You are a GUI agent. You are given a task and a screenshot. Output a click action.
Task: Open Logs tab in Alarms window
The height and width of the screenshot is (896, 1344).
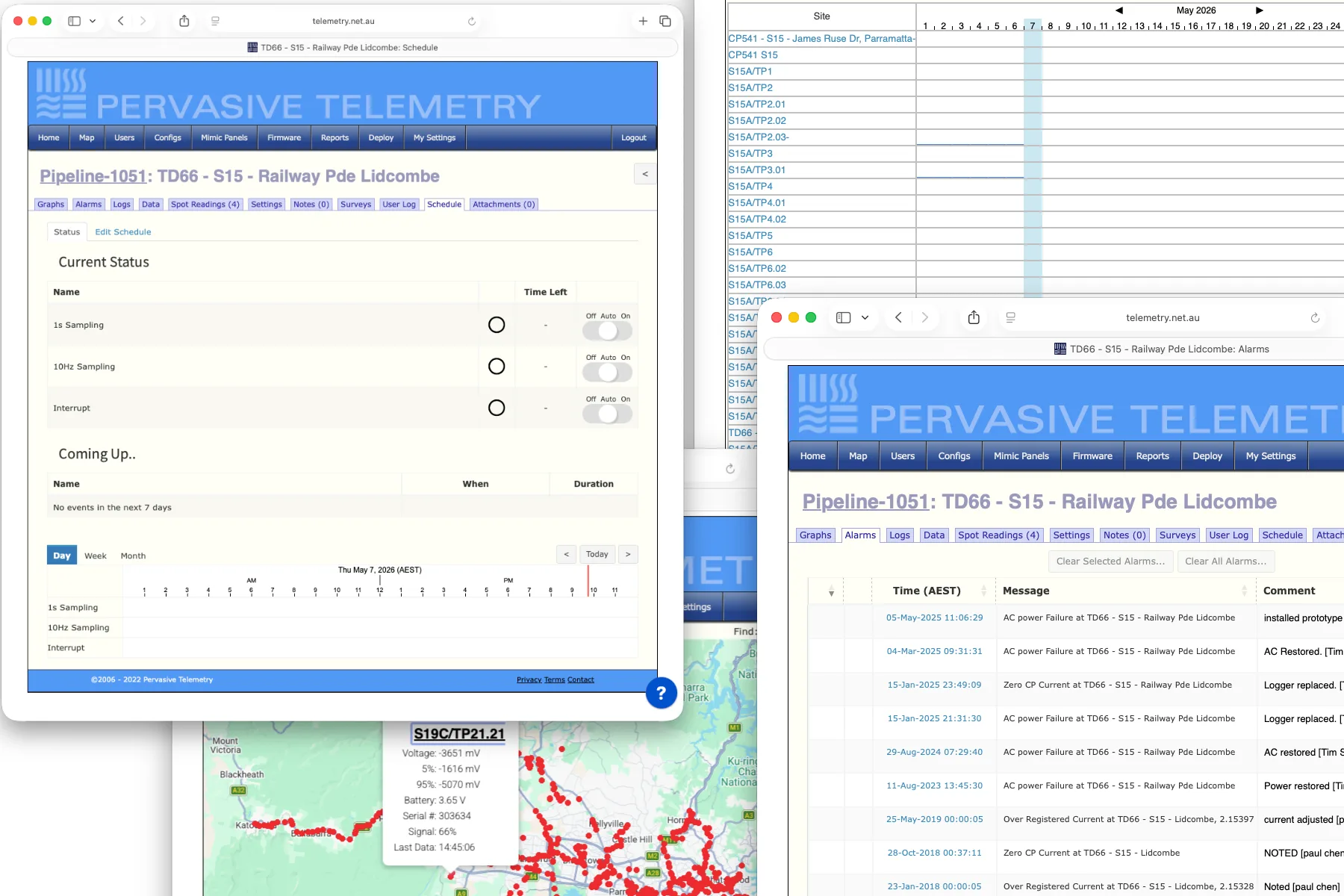click(900, 535)
